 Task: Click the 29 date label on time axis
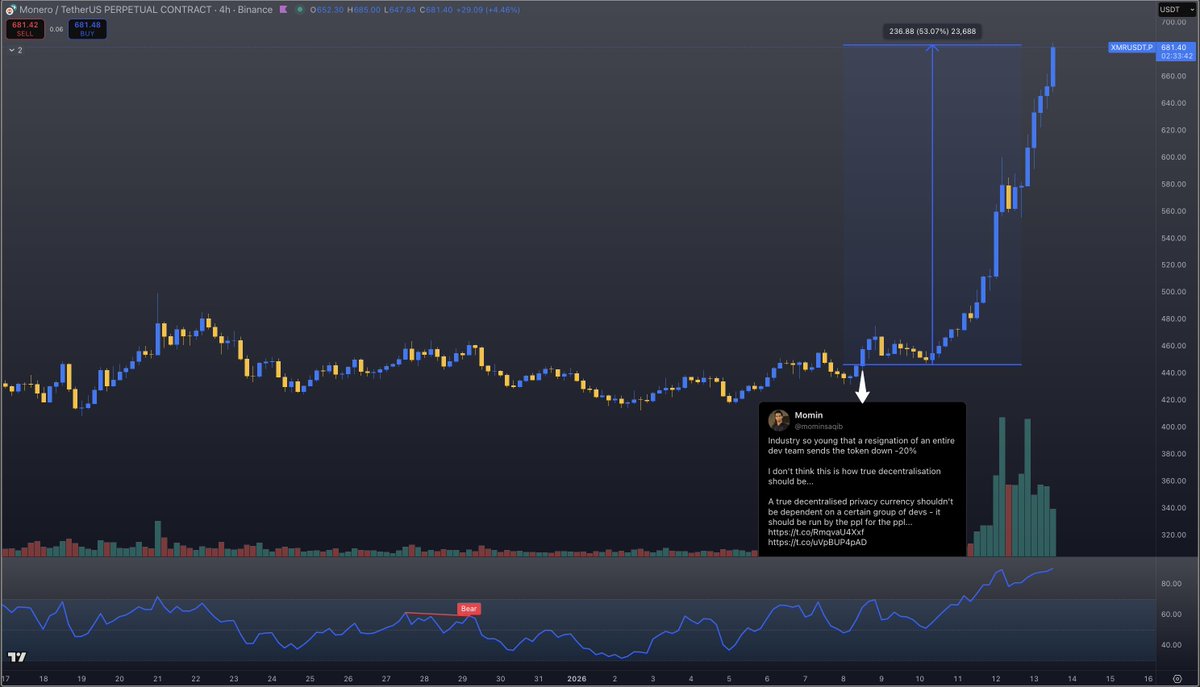tap(462, 679)
